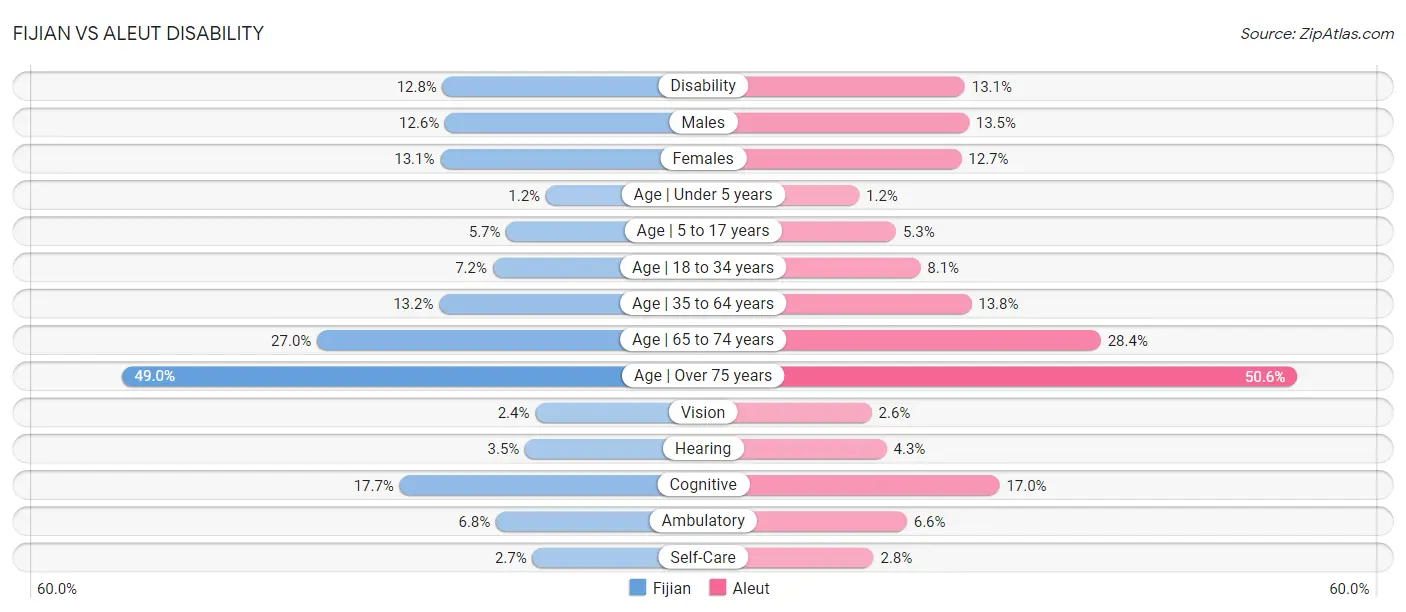Click the Age | Under 5 years label
This screenshot has width=1406, height=612.
point(703,194)
